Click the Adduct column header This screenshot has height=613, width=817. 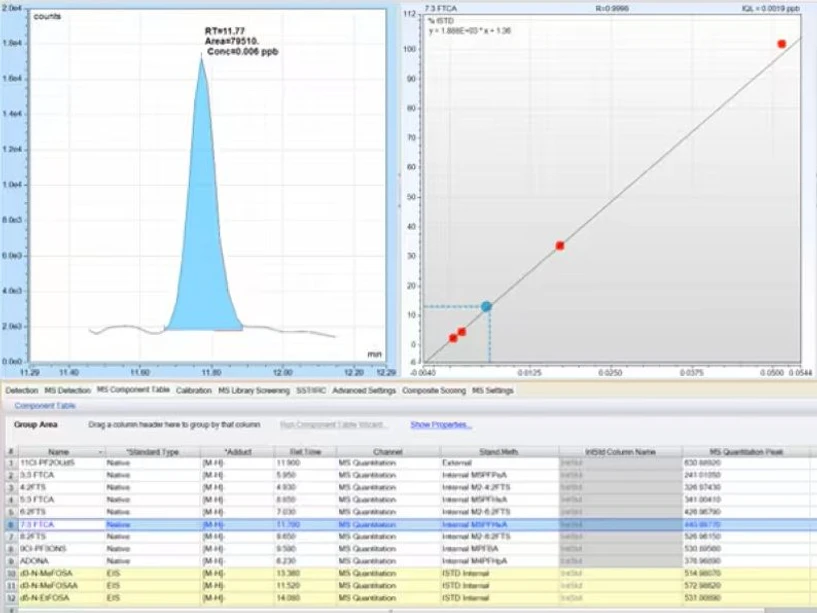point(238,452)
